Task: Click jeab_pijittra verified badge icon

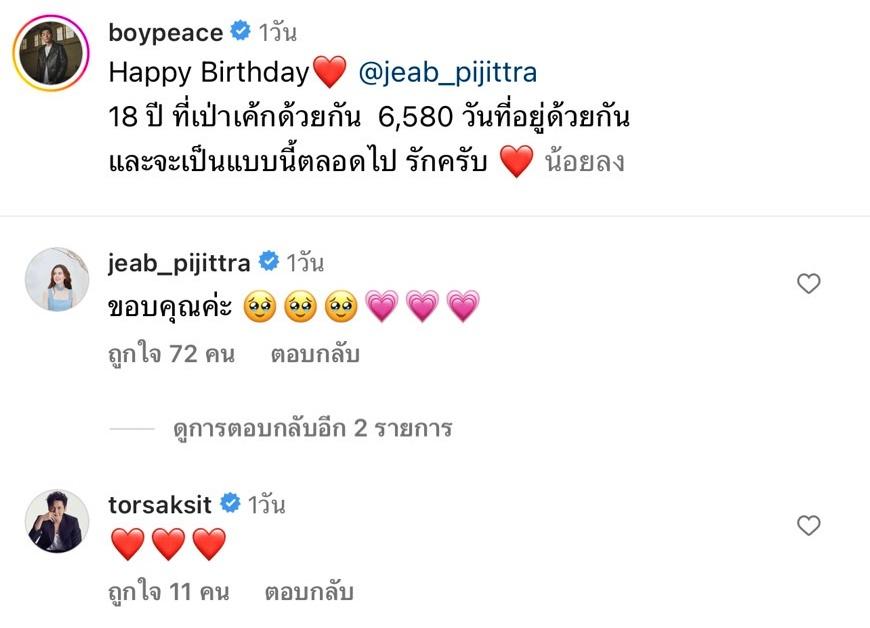Action: (x=269, y=261)
